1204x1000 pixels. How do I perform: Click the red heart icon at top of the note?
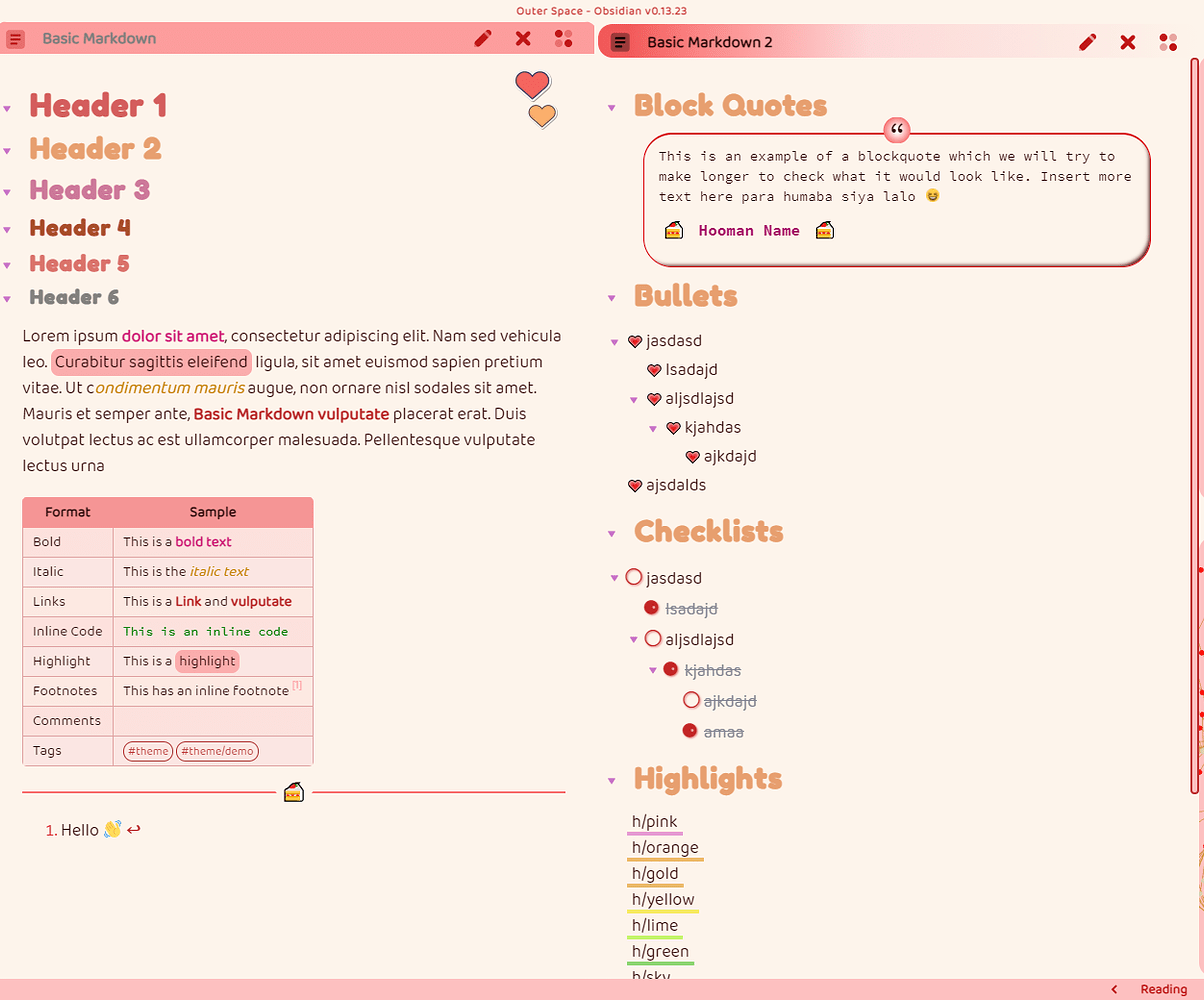[532, 85]
